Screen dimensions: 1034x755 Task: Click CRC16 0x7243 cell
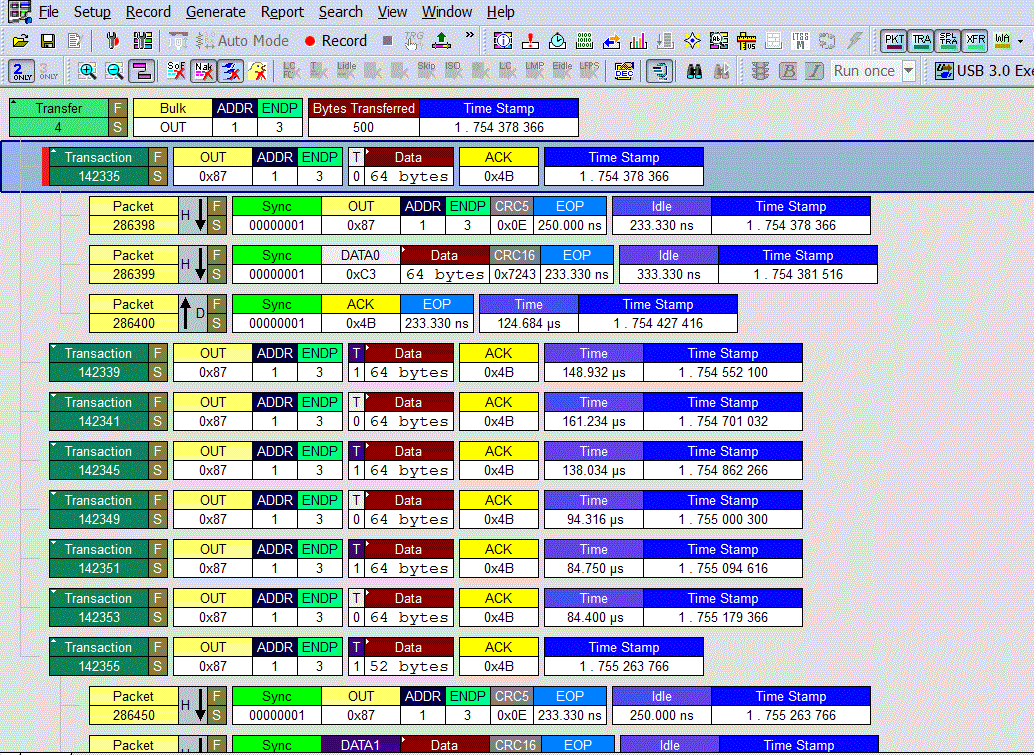[x=515, y=264]
